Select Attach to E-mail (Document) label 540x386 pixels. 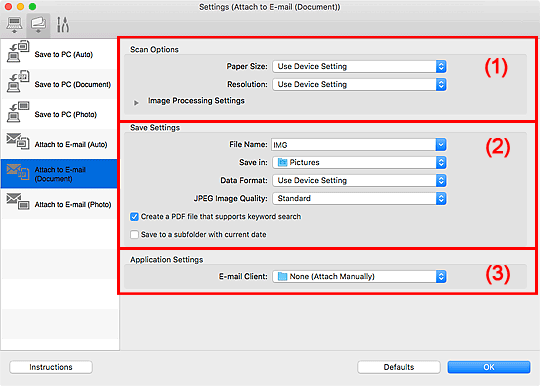tap(60, 174)
